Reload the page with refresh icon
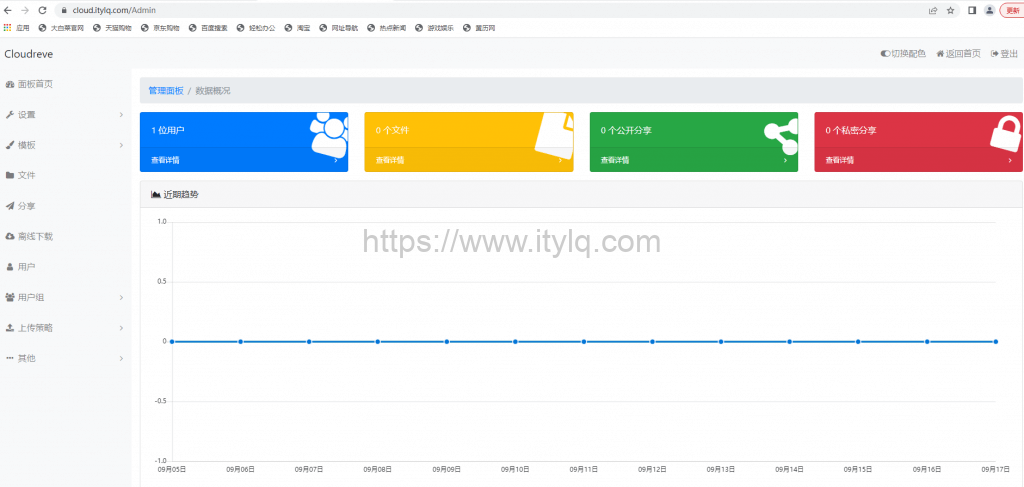 point(42,10)
